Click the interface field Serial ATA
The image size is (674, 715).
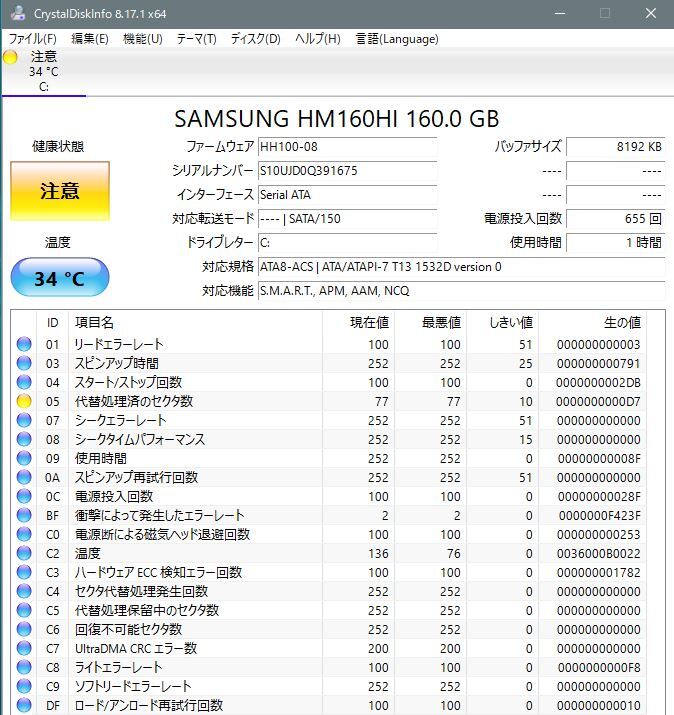[x=347, y=195]
